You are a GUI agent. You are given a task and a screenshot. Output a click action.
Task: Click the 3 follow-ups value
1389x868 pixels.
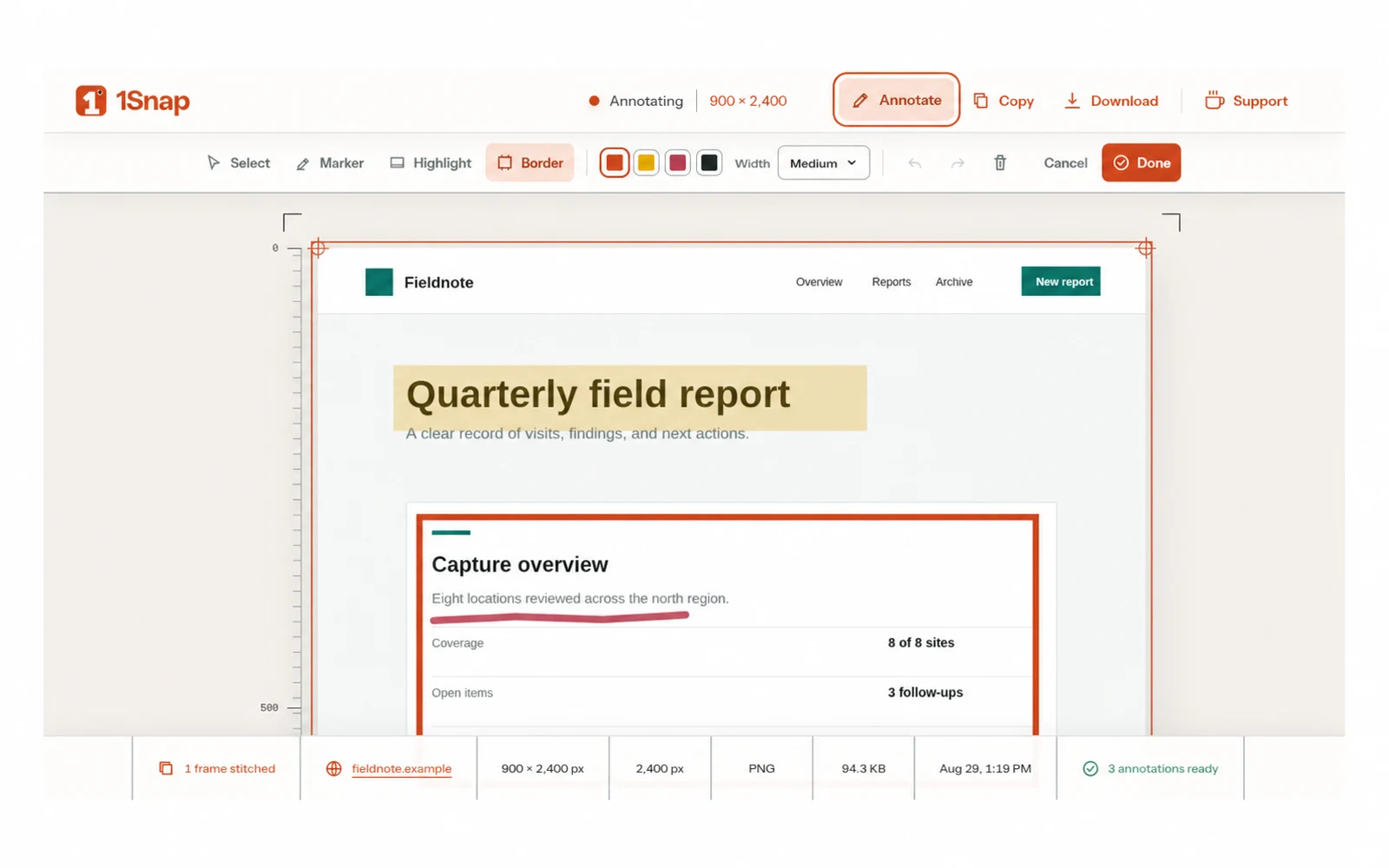coord(925,692)
